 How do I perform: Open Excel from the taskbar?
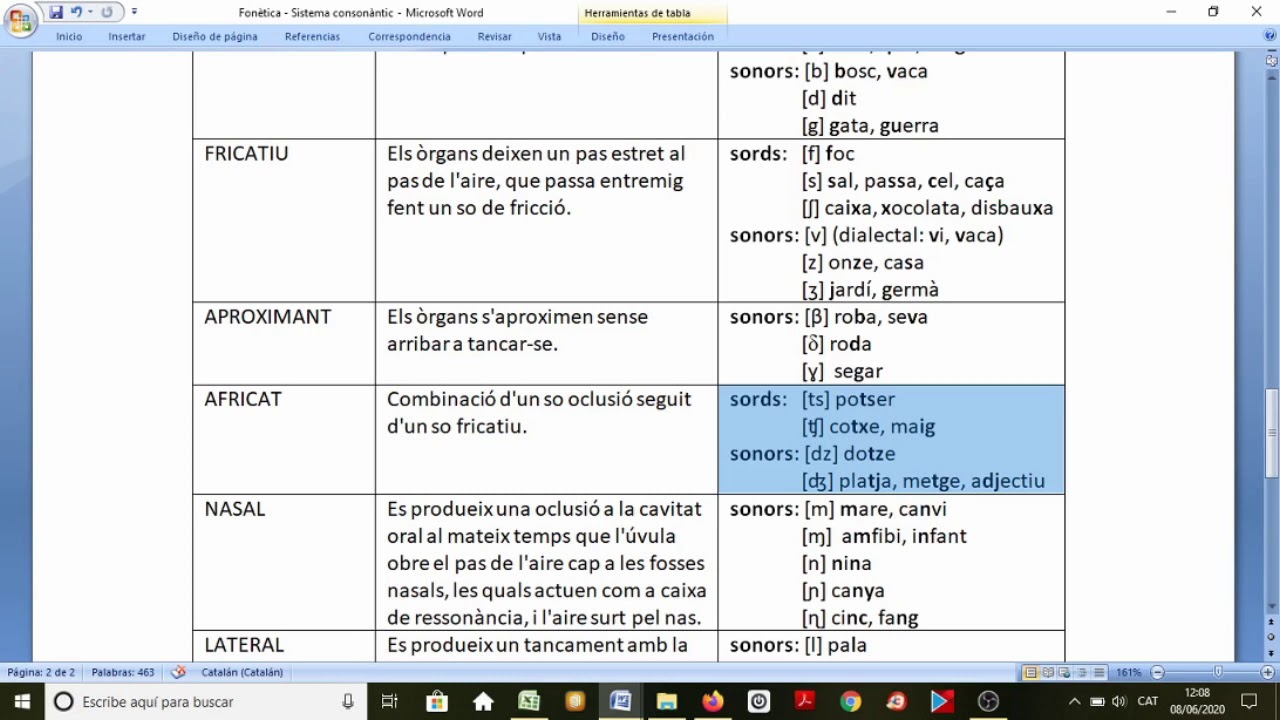[x=529, y=701]
